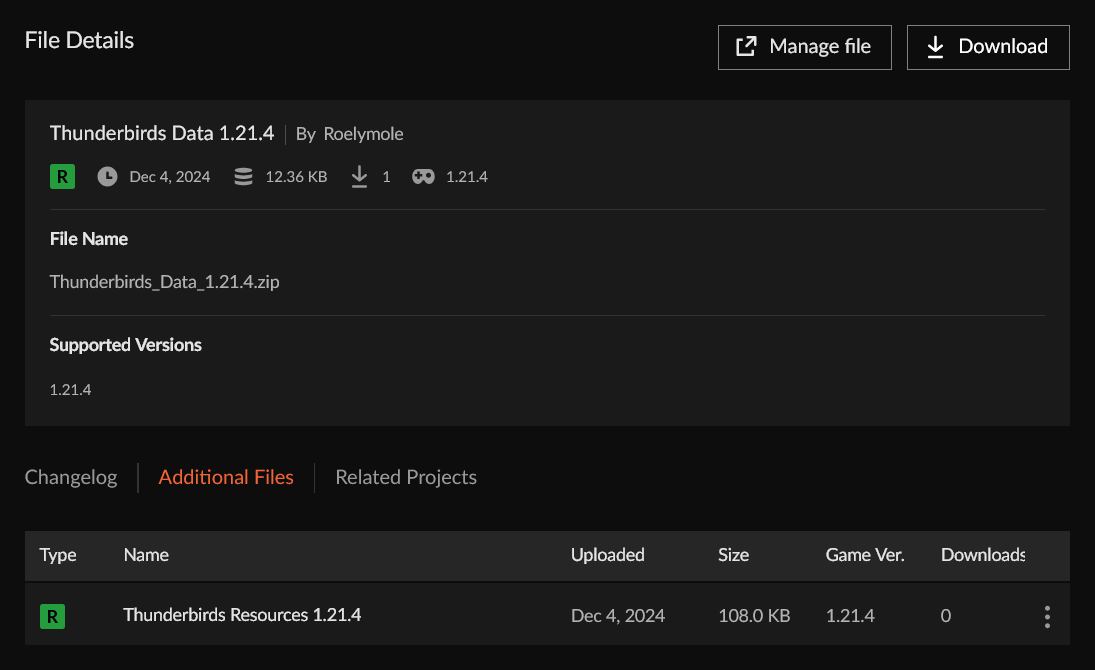Viewport: 1095px width, 670px height.
Task: Click the Size column header
Action: 733,555
